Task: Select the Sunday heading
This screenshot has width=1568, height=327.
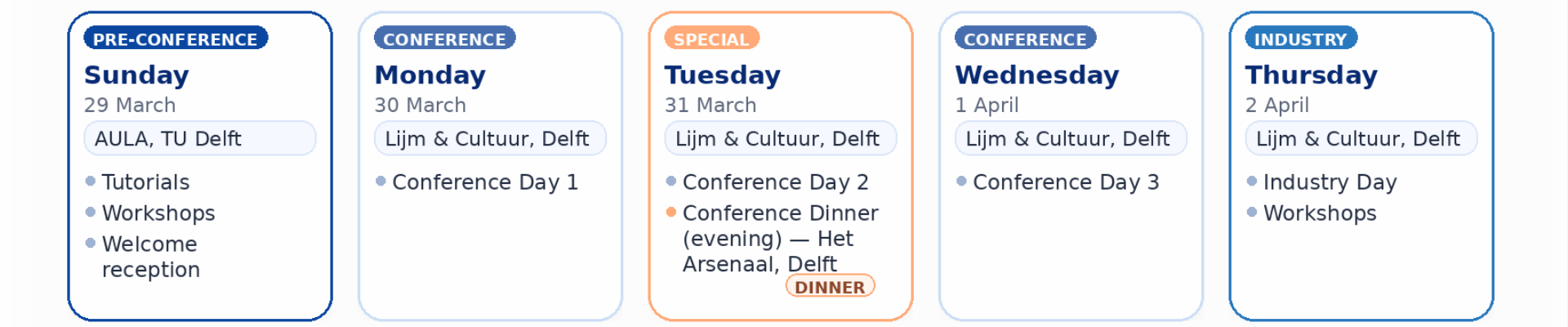Action: (x=136, y=74)
